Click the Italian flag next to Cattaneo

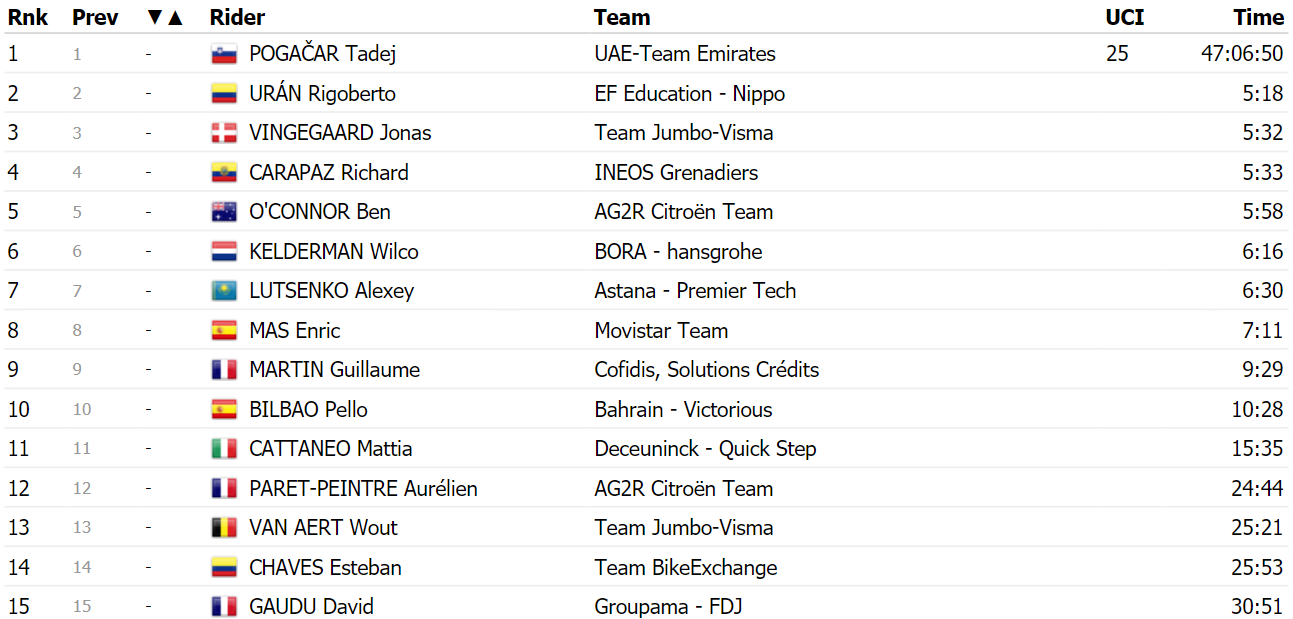(x=224, y=450)
